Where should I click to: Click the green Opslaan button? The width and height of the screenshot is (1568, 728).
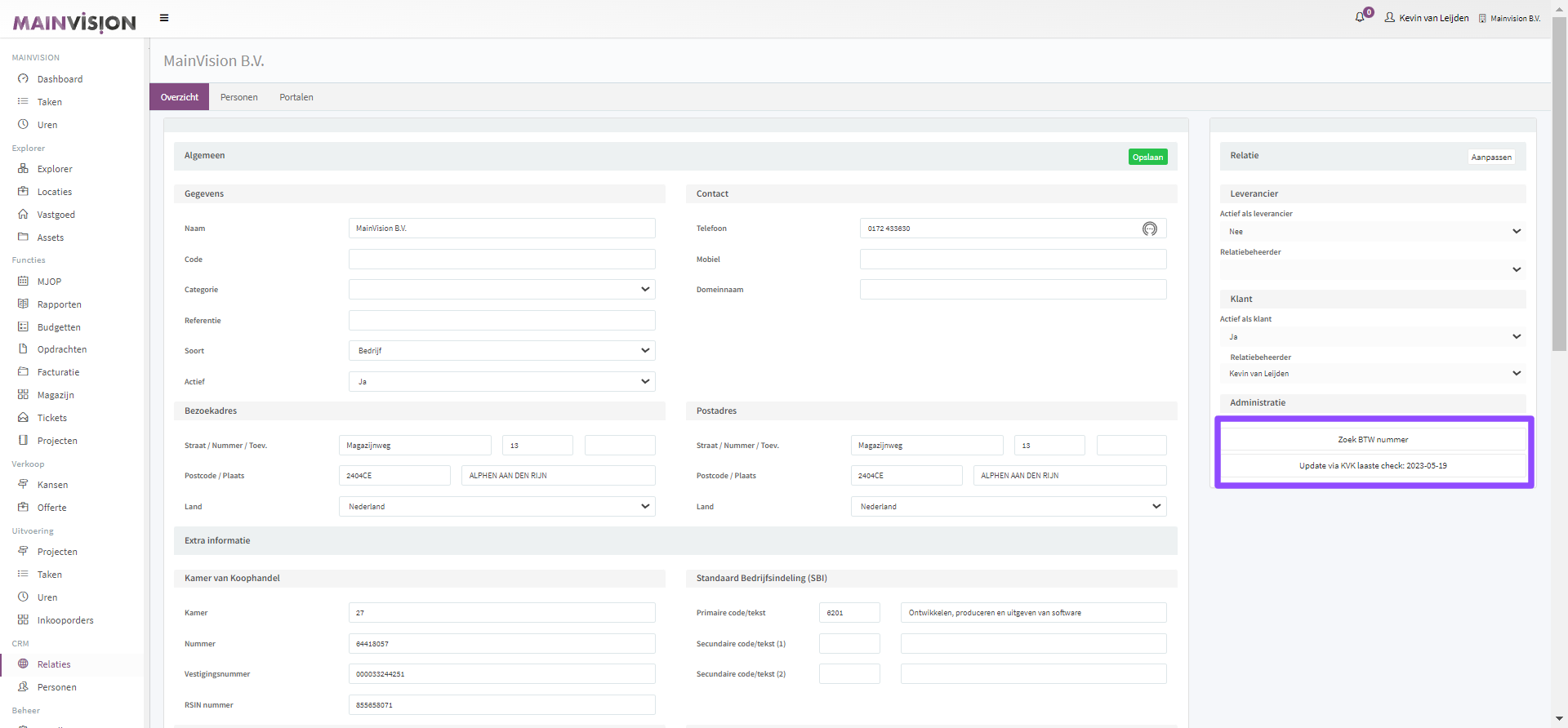[1147, 157]
